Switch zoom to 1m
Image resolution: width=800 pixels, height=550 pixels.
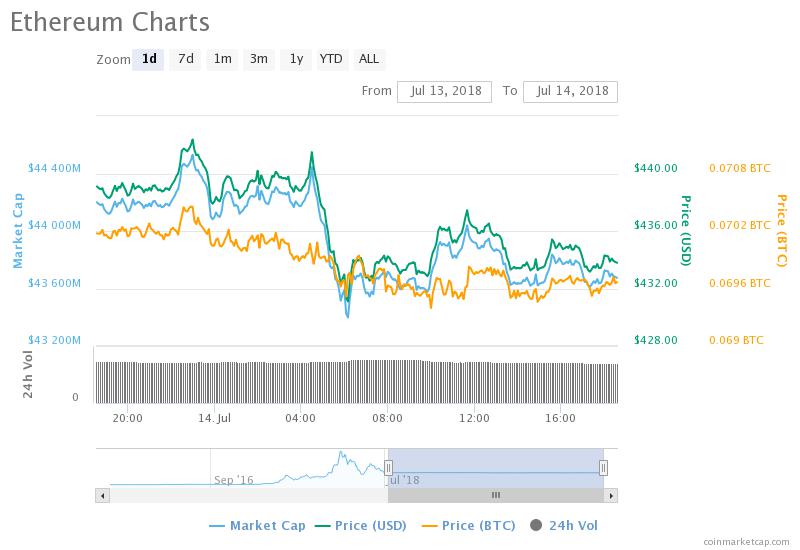(x=222, y=59)
